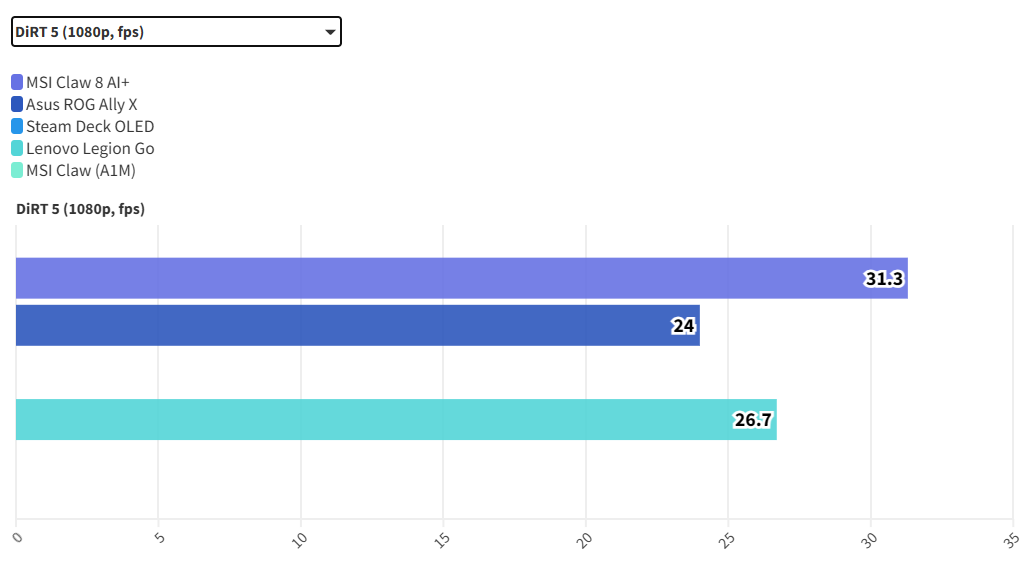Click the chart title above the bars

tap(81, 209)
